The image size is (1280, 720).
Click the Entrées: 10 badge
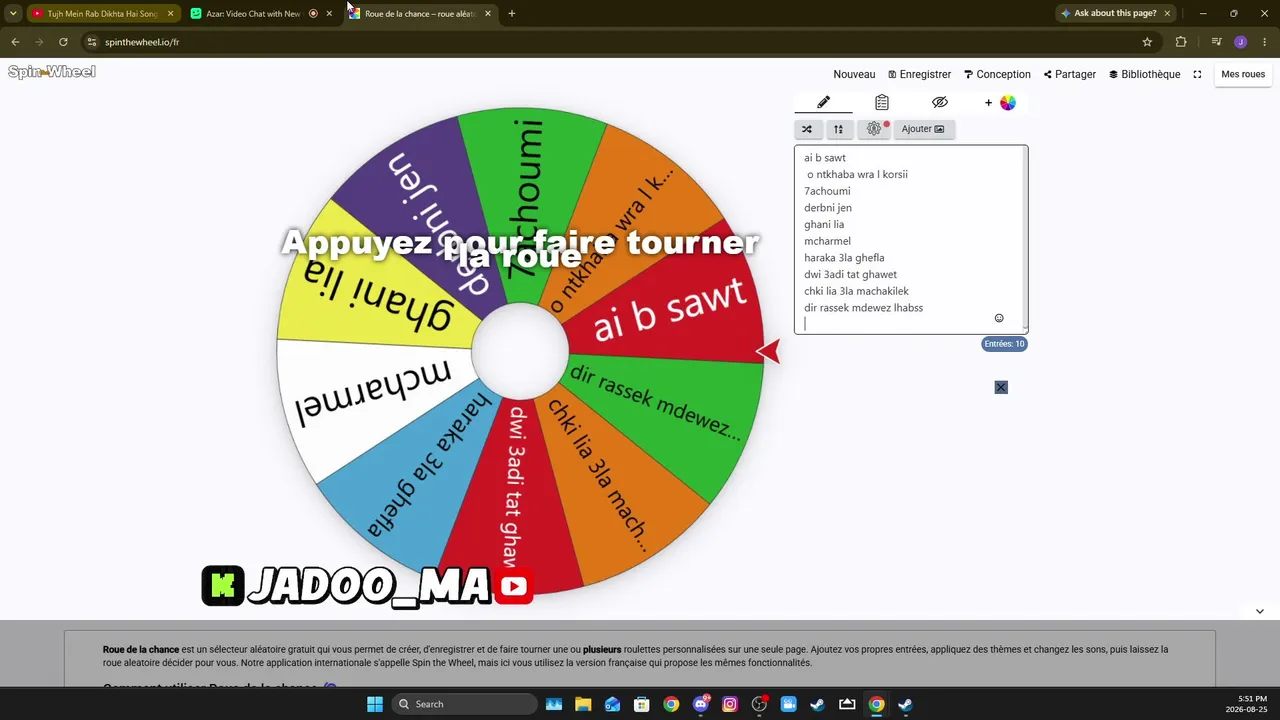[x=1005, y=344]
